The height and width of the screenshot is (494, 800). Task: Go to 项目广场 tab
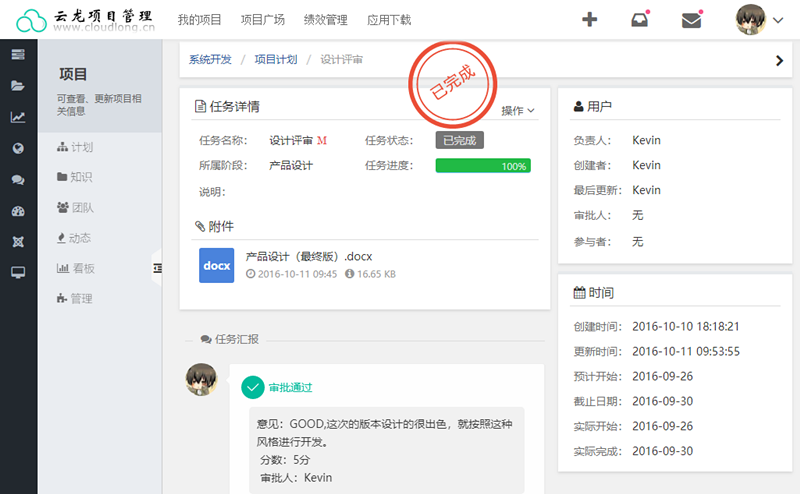263,20
